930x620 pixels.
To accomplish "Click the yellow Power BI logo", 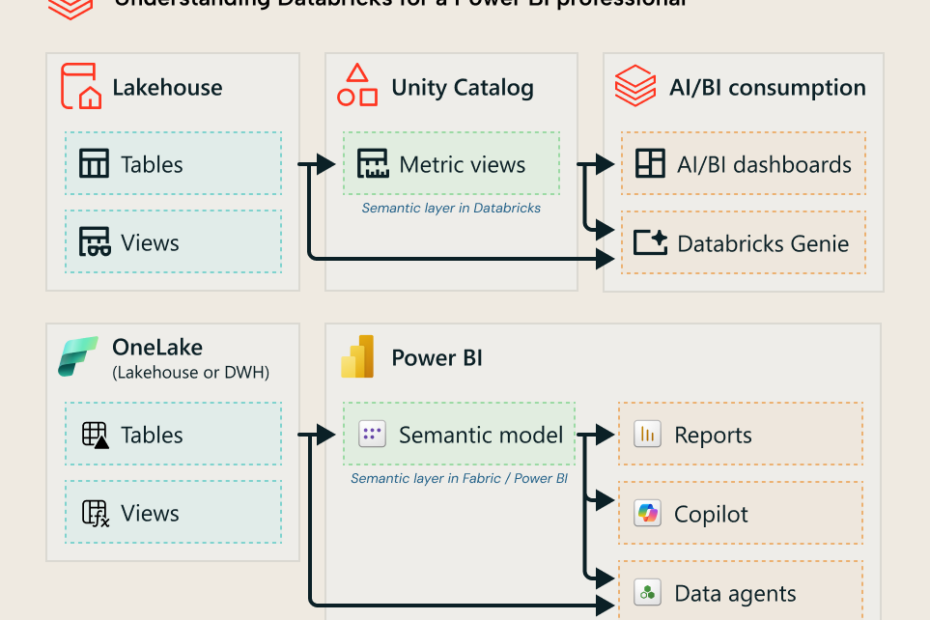I will [357, 357].
